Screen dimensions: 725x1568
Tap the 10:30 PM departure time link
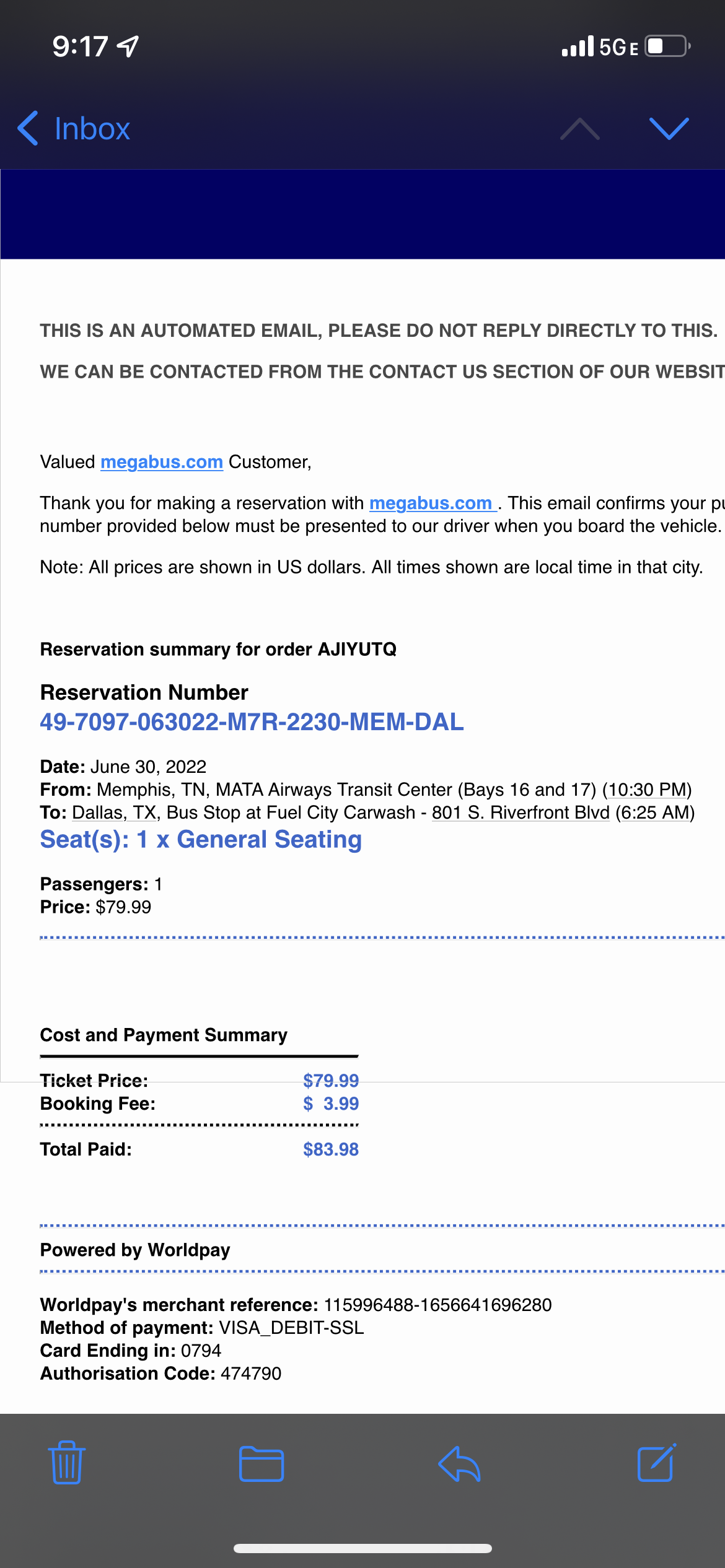click(x=646, y=790)
